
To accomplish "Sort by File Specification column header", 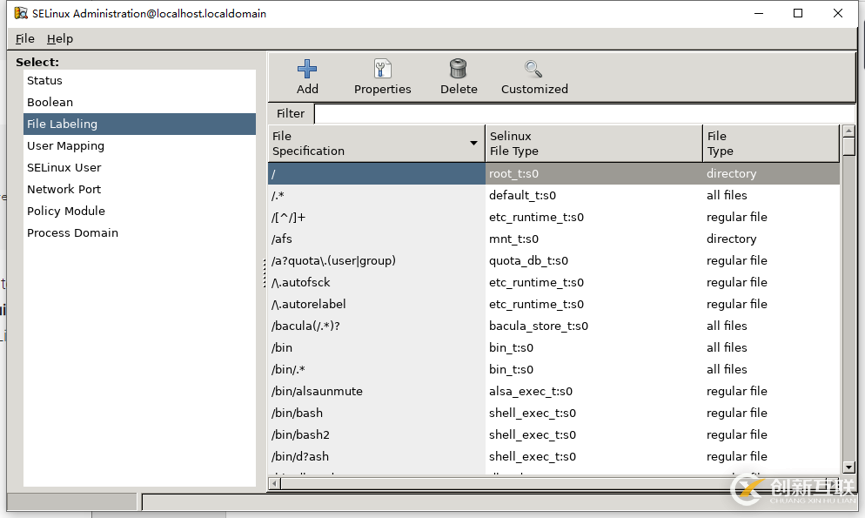I will 376,143.
